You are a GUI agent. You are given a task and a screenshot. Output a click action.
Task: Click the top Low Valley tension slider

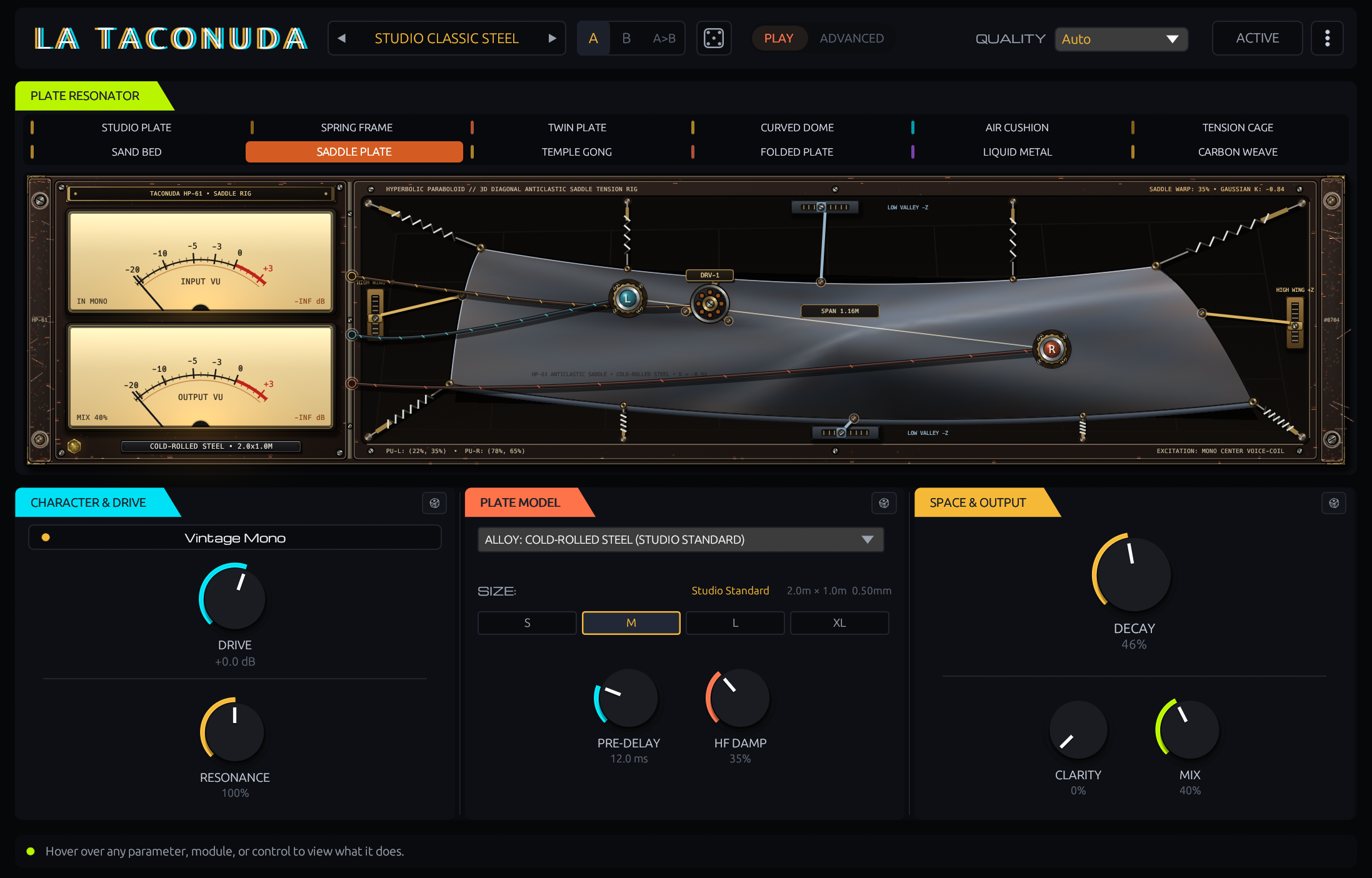(x=824, y=207)
